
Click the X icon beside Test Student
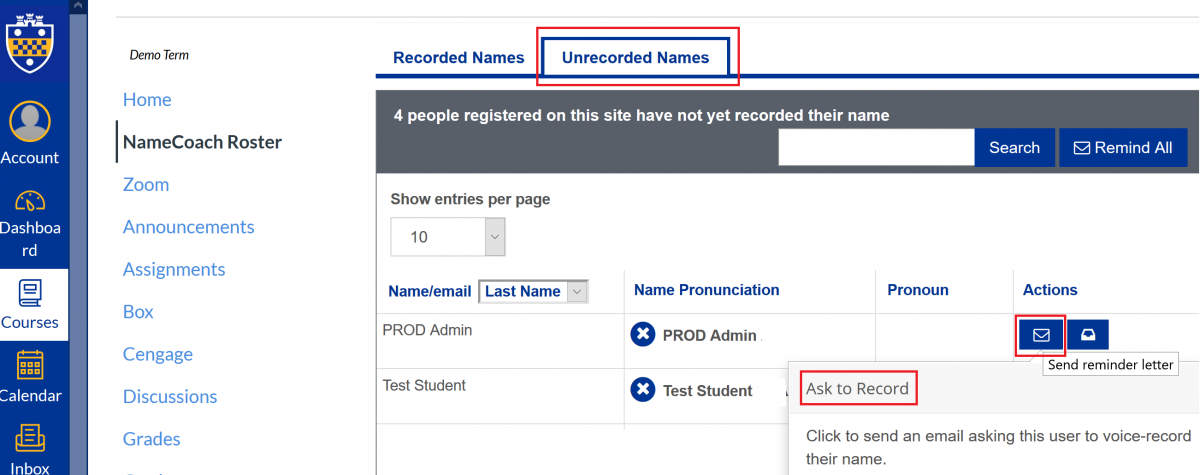643,390
